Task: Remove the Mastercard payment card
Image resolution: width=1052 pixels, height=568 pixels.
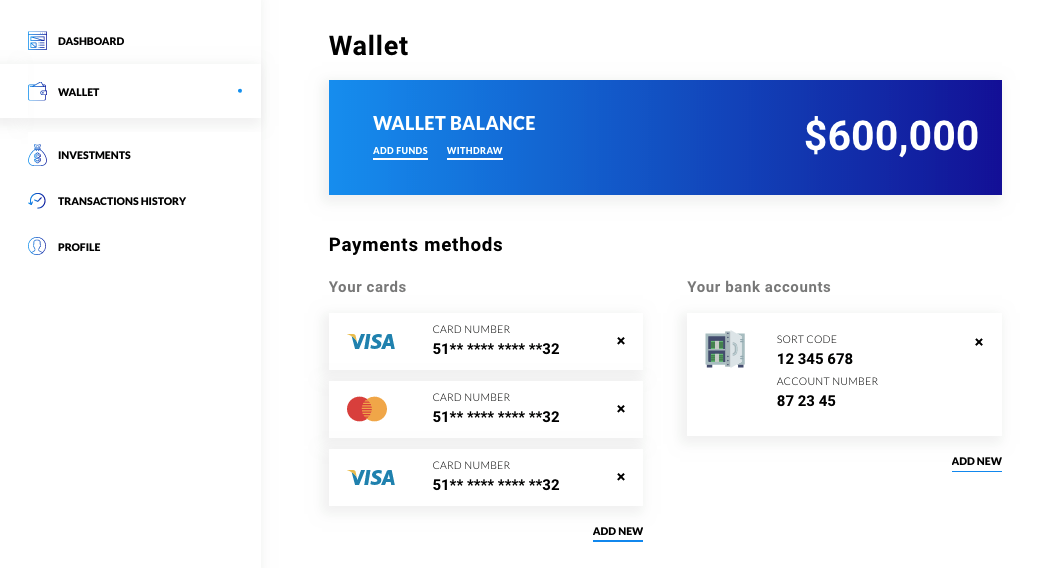Action: tap(621, 408)
